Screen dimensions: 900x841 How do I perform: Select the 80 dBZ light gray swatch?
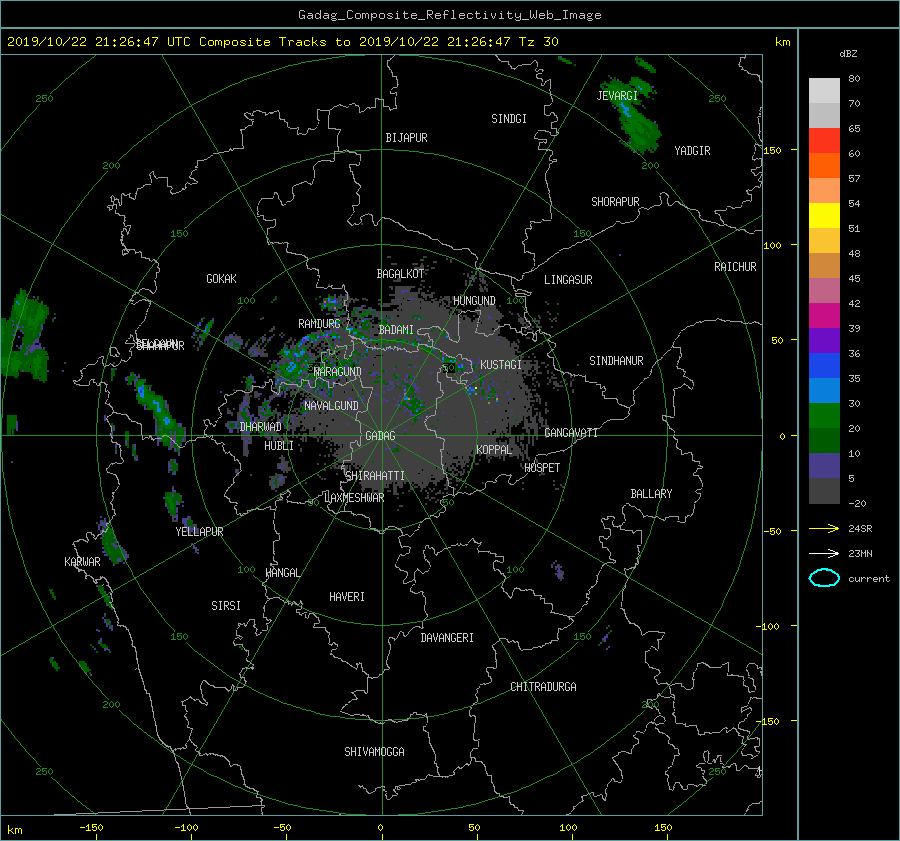pos(824,91)
